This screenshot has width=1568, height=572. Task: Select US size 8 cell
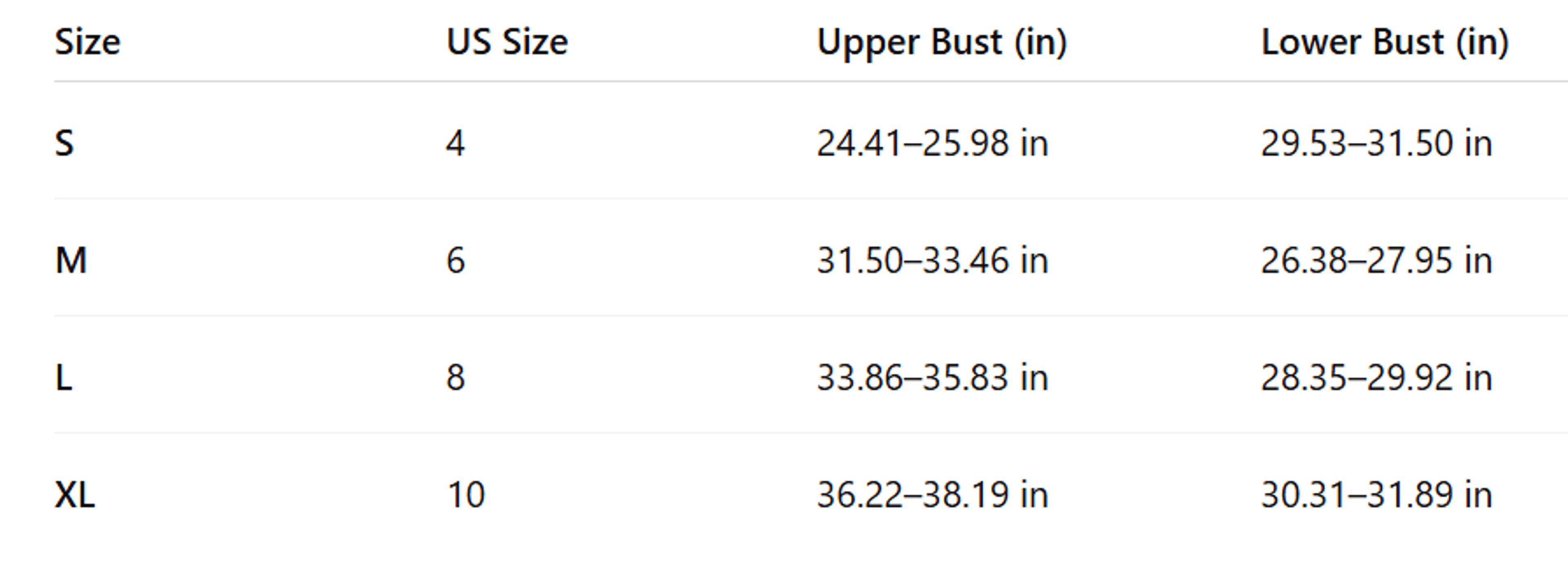coord(455,377)
